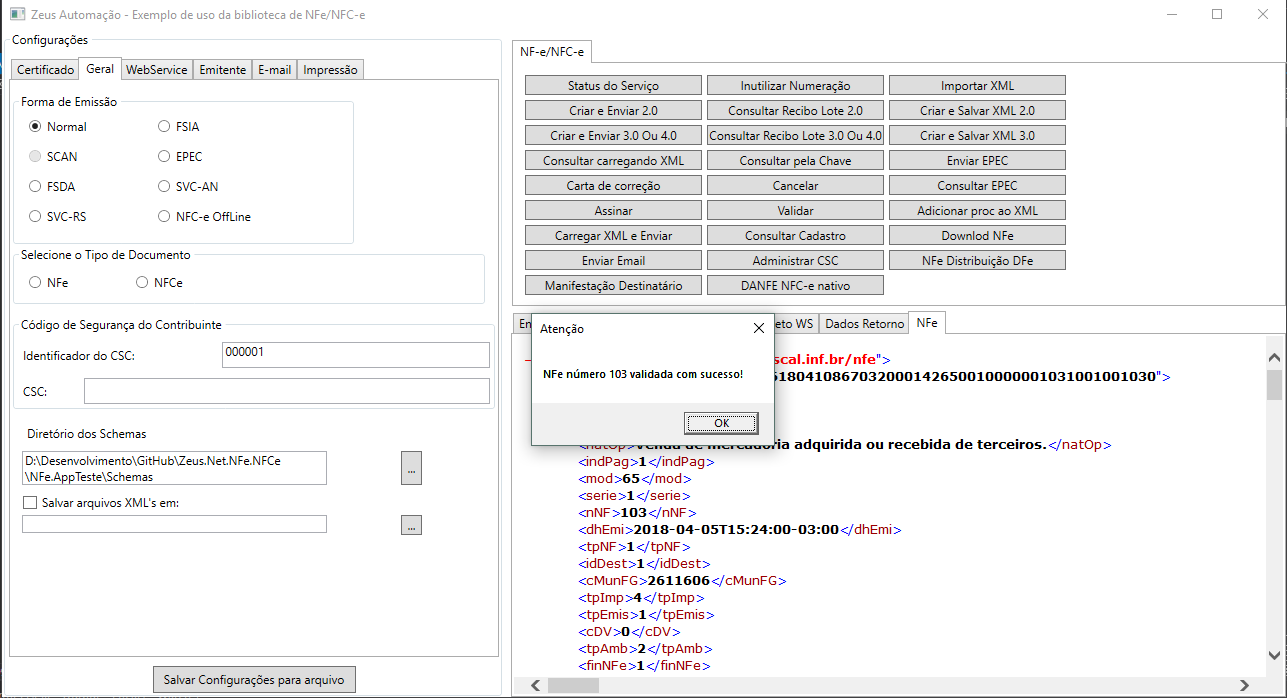Viewport: 1287px width, 698px height.
Task: Click the horizontal scroll left arrow
Action: pyautogui.click(x=535, y=686)
